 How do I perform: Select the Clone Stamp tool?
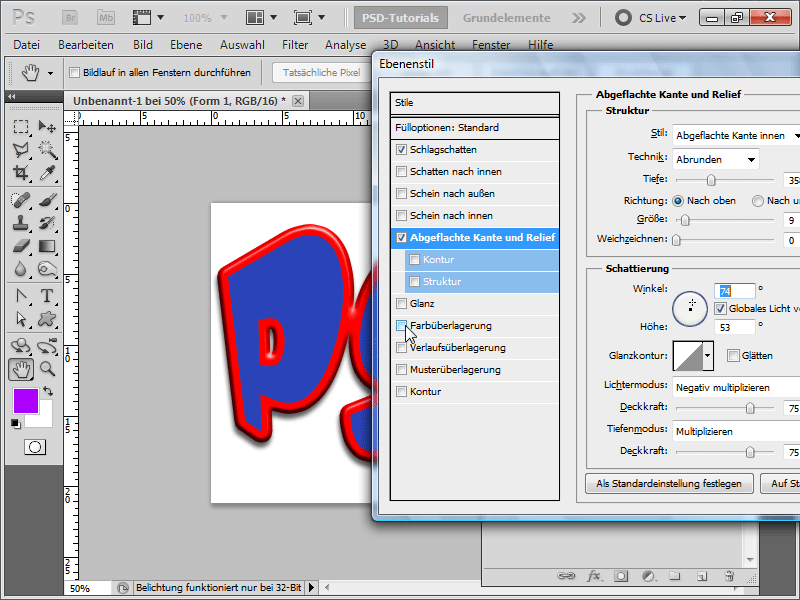tap(20, 223)
